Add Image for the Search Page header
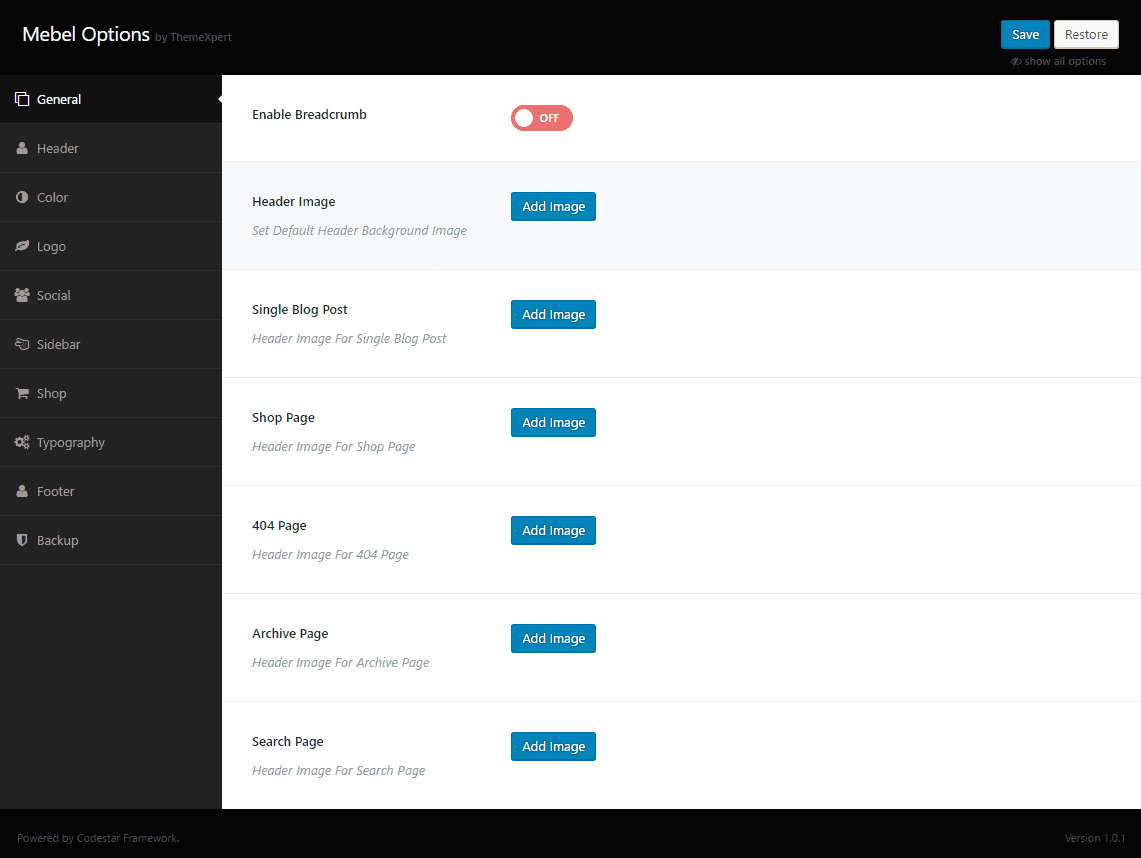The height and width of the screenshot is (858, 1141). [x=553, y=746]
